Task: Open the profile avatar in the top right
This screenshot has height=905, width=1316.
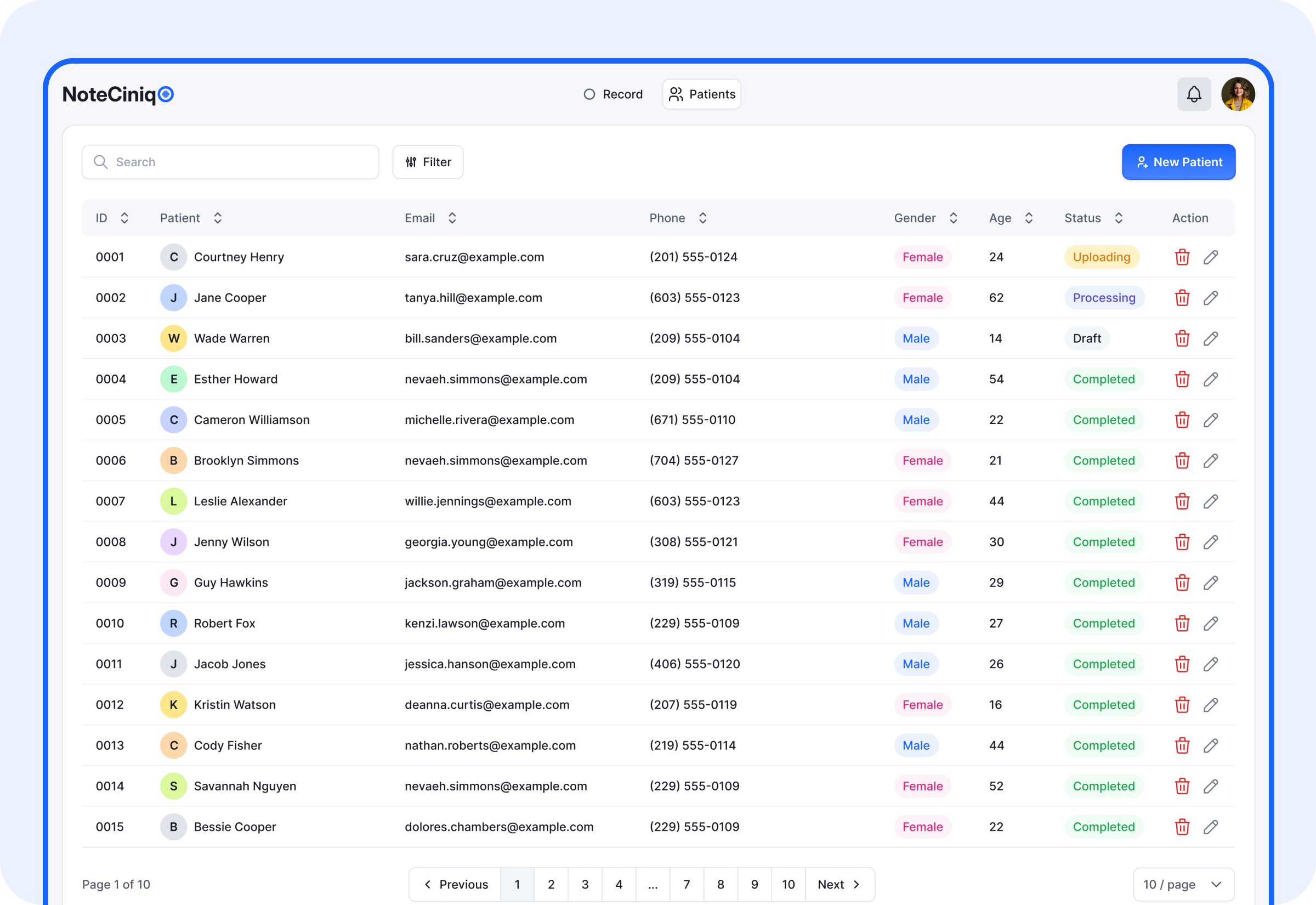Action: point(1238,94)
